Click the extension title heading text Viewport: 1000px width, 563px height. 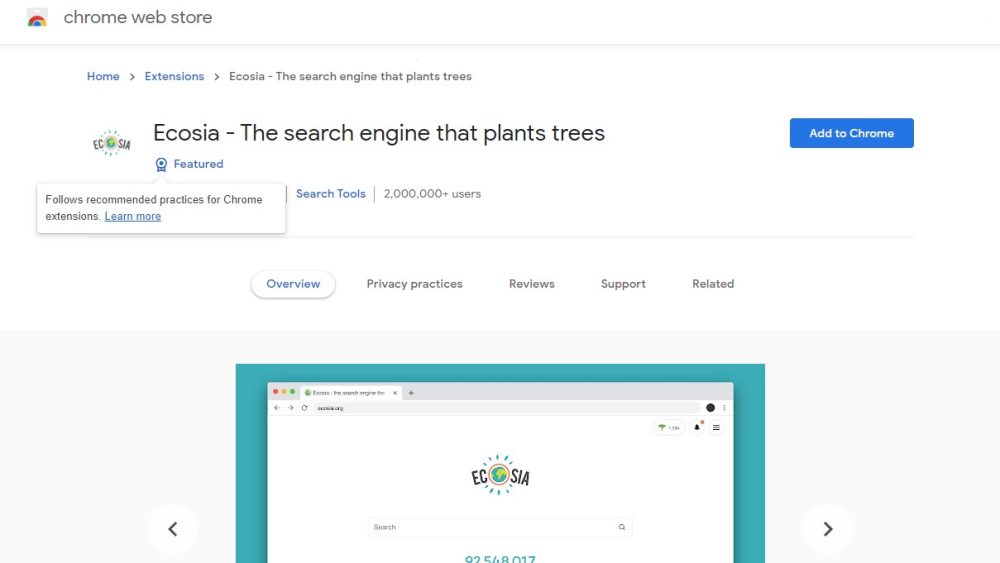tap(379, 133)
